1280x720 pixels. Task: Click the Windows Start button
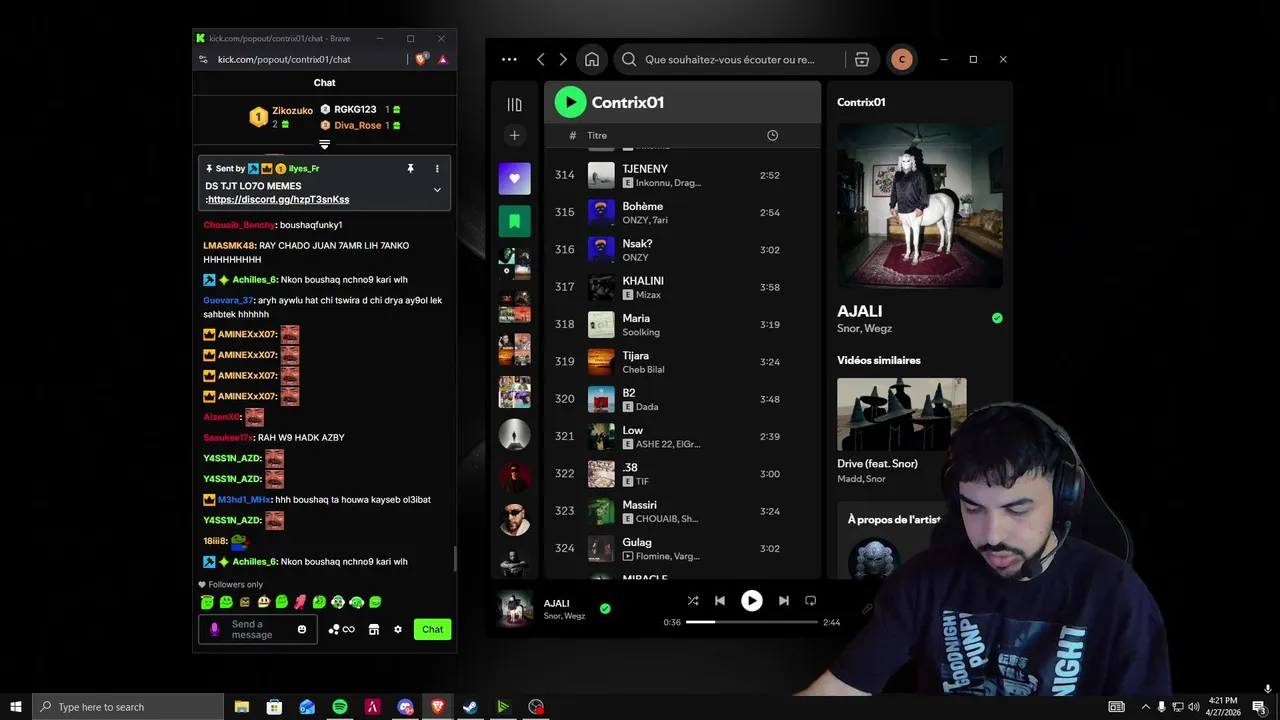tap(16, 707)
